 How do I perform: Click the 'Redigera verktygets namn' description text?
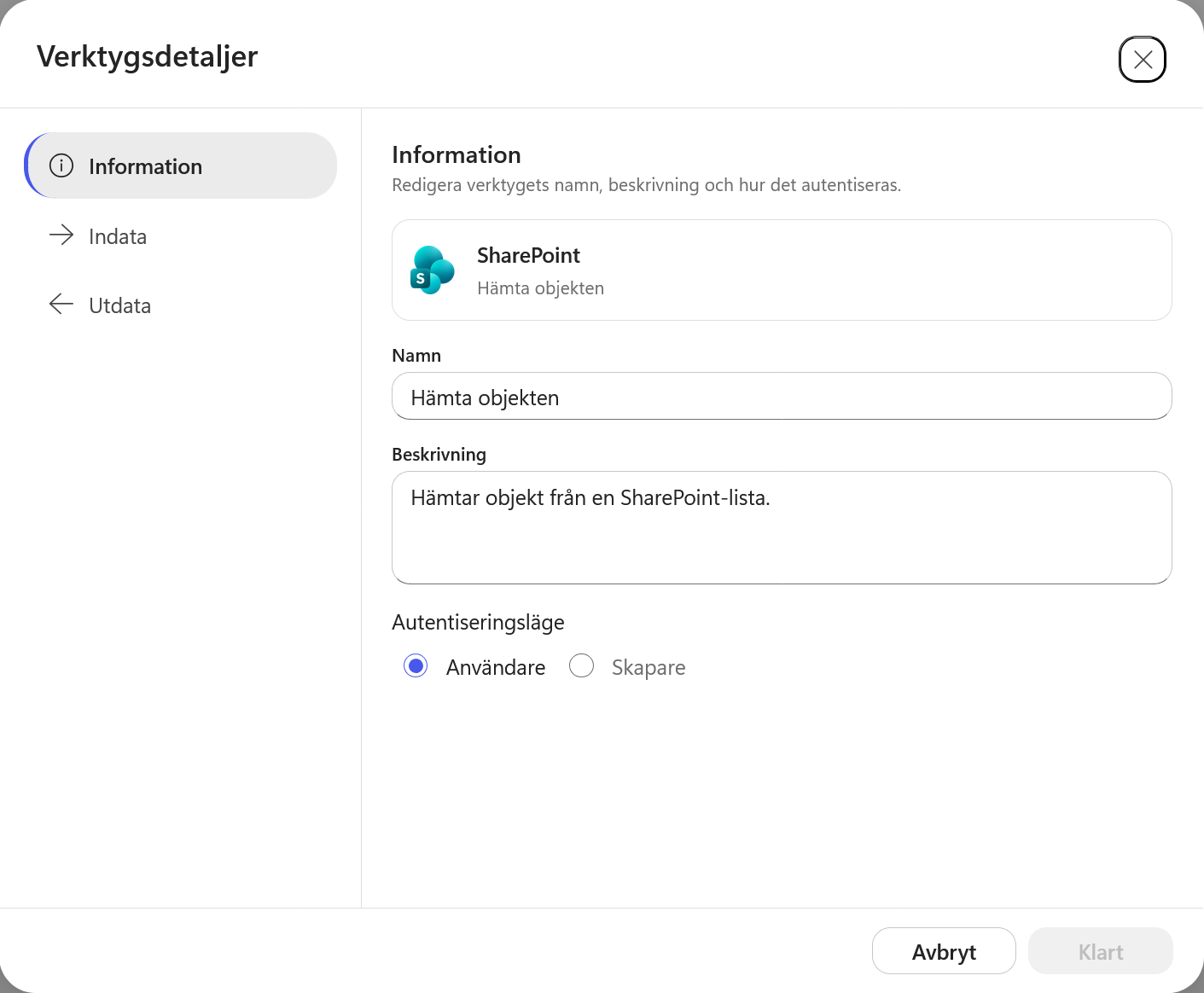tap(646, 185)
